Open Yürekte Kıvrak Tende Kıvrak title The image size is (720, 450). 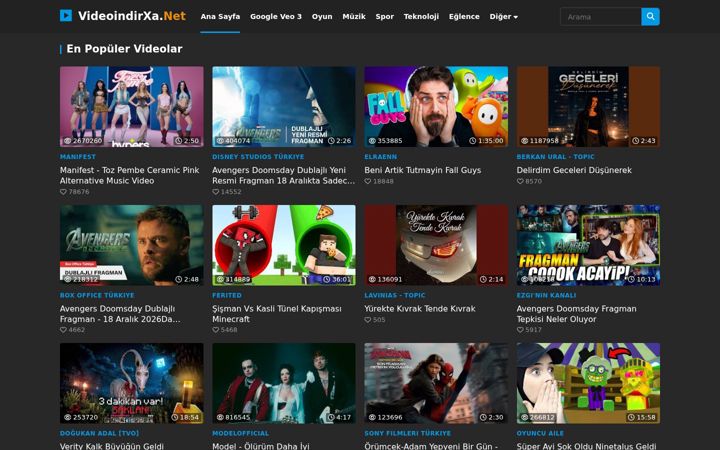(x=420, y=309)
